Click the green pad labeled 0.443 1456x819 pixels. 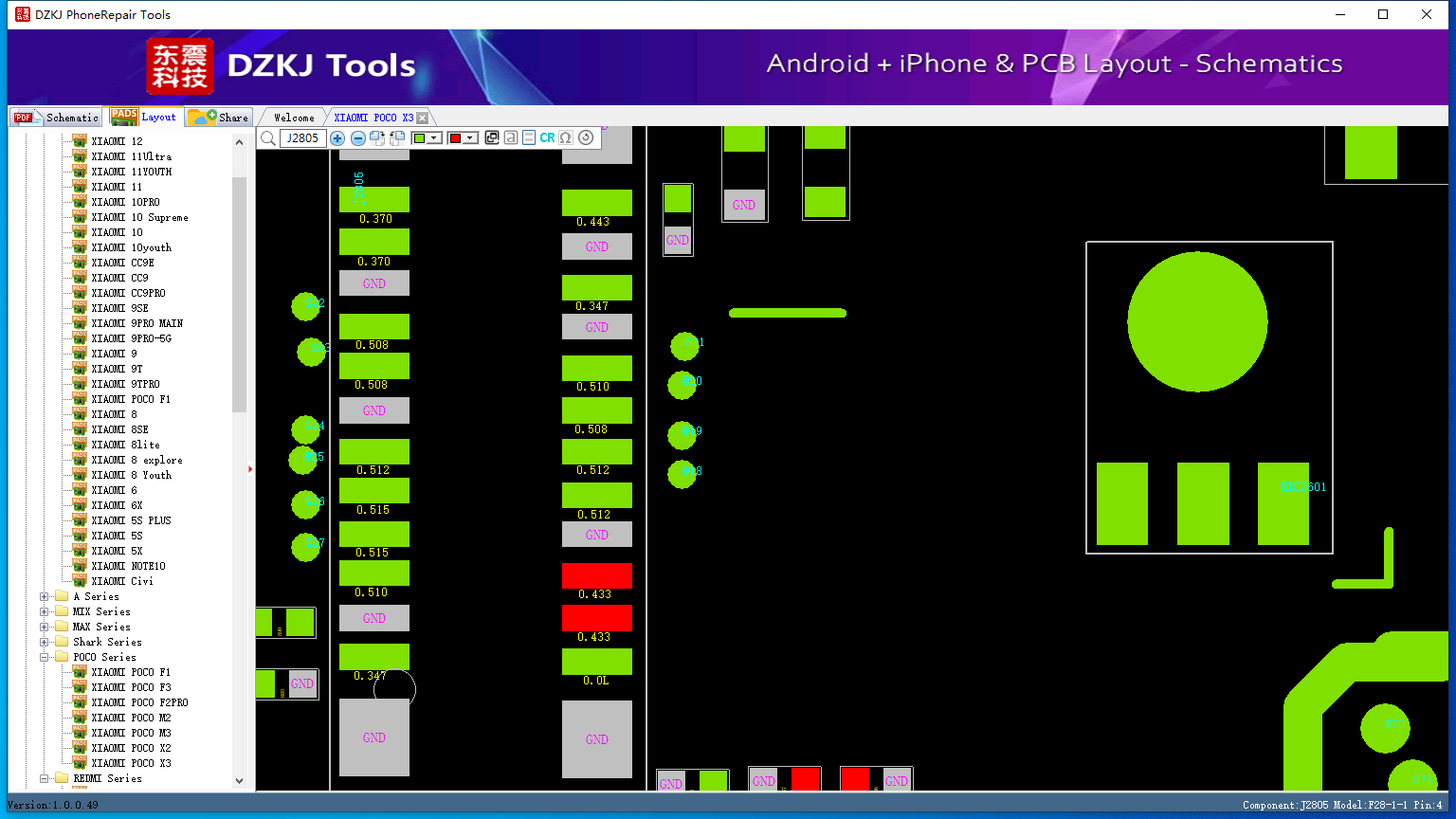point(597,203)
